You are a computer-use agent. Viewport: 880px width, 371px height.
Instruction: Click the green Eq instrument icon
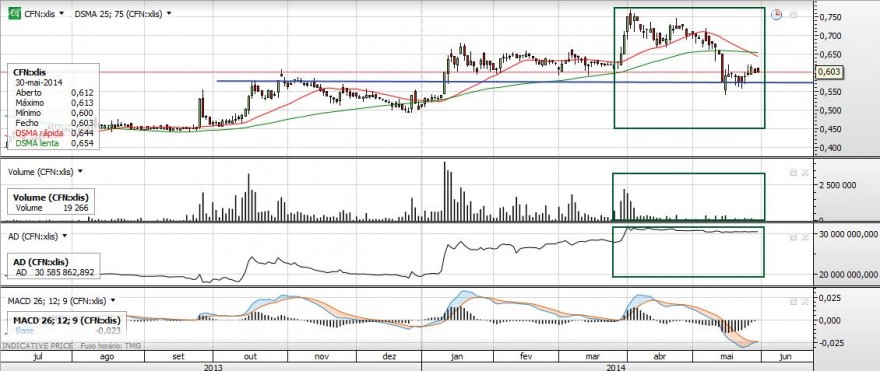pyautogui.click(x=15, y=13)
